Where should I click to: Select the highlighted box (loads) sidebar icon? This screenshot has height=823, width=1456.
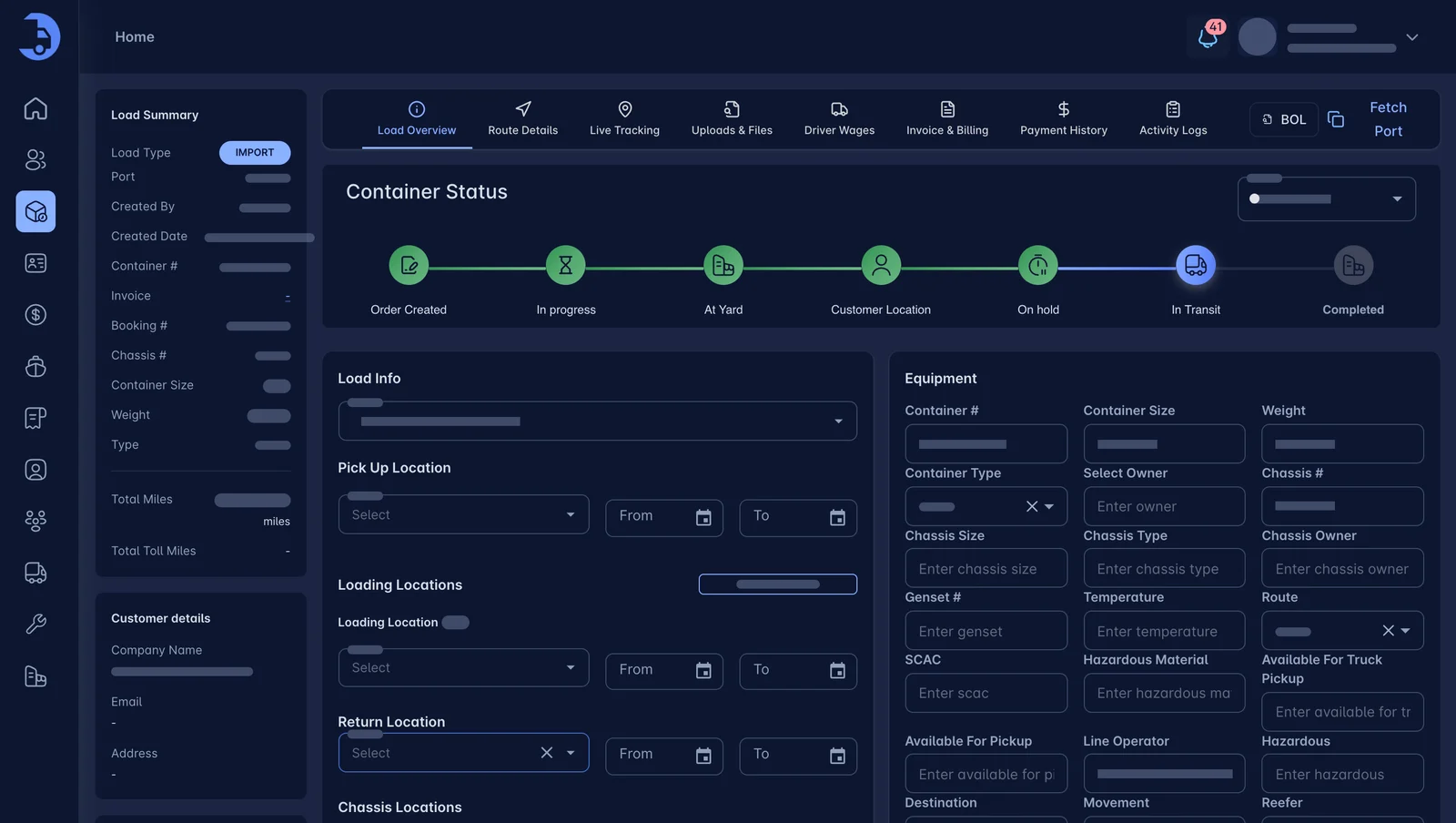35,211
